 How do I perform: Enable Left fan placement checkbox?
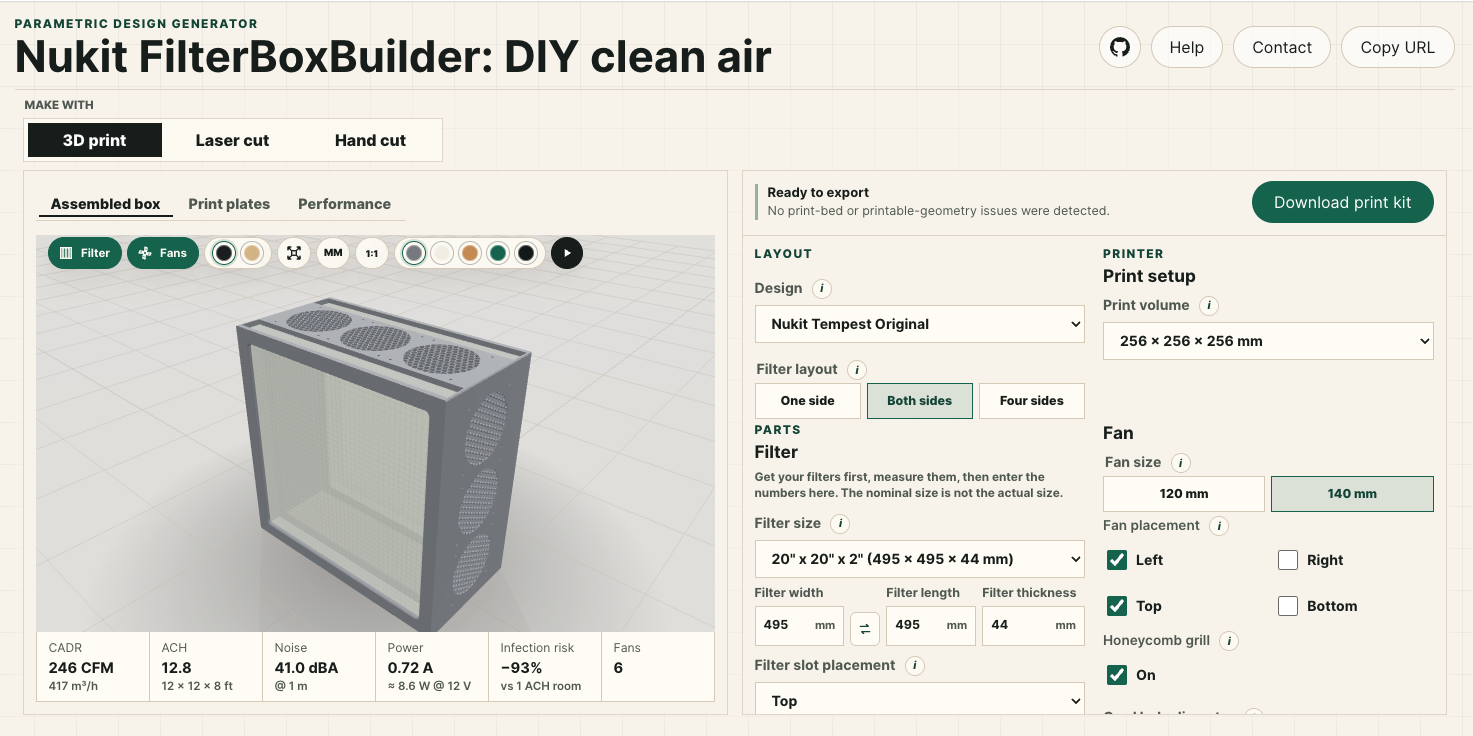[x=1117, y=560]
